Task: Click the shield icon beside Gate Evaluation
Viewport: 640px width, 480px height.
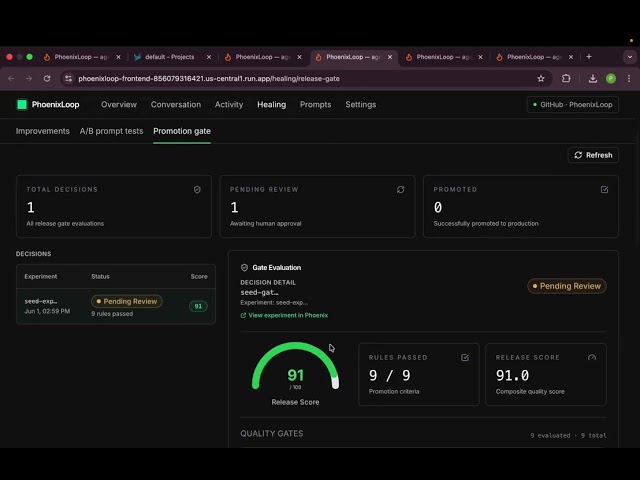Action: click(x=244, y=267)
